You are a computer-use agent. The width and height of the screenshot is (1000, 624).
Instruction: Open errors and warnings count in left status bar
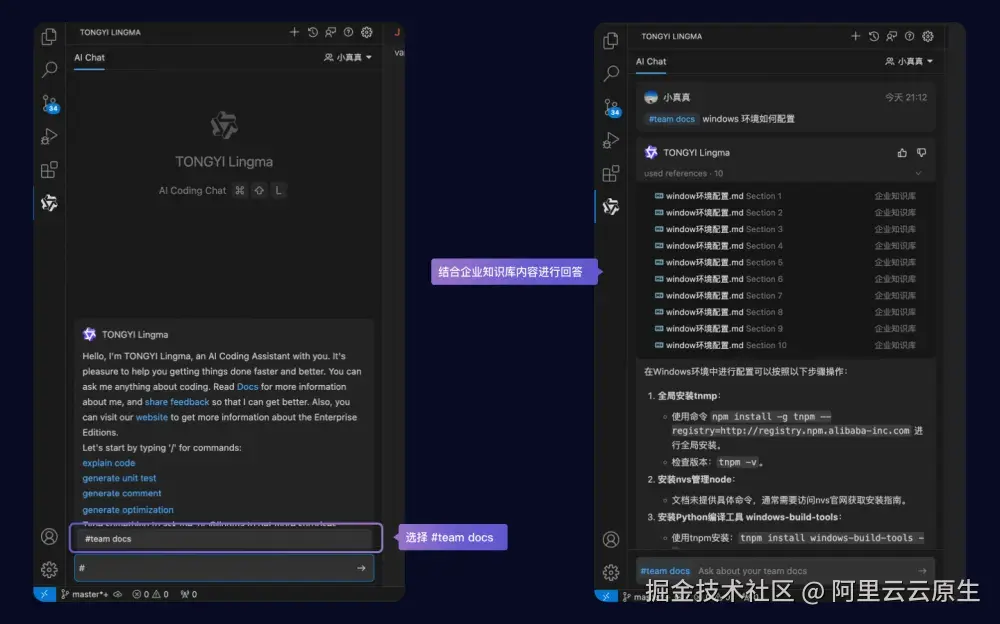[151, 594]
